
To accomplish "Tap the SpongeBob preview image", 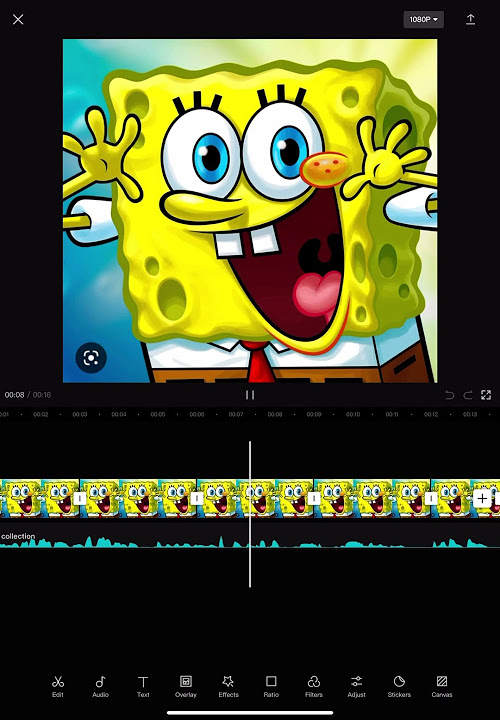I will 250,211.
